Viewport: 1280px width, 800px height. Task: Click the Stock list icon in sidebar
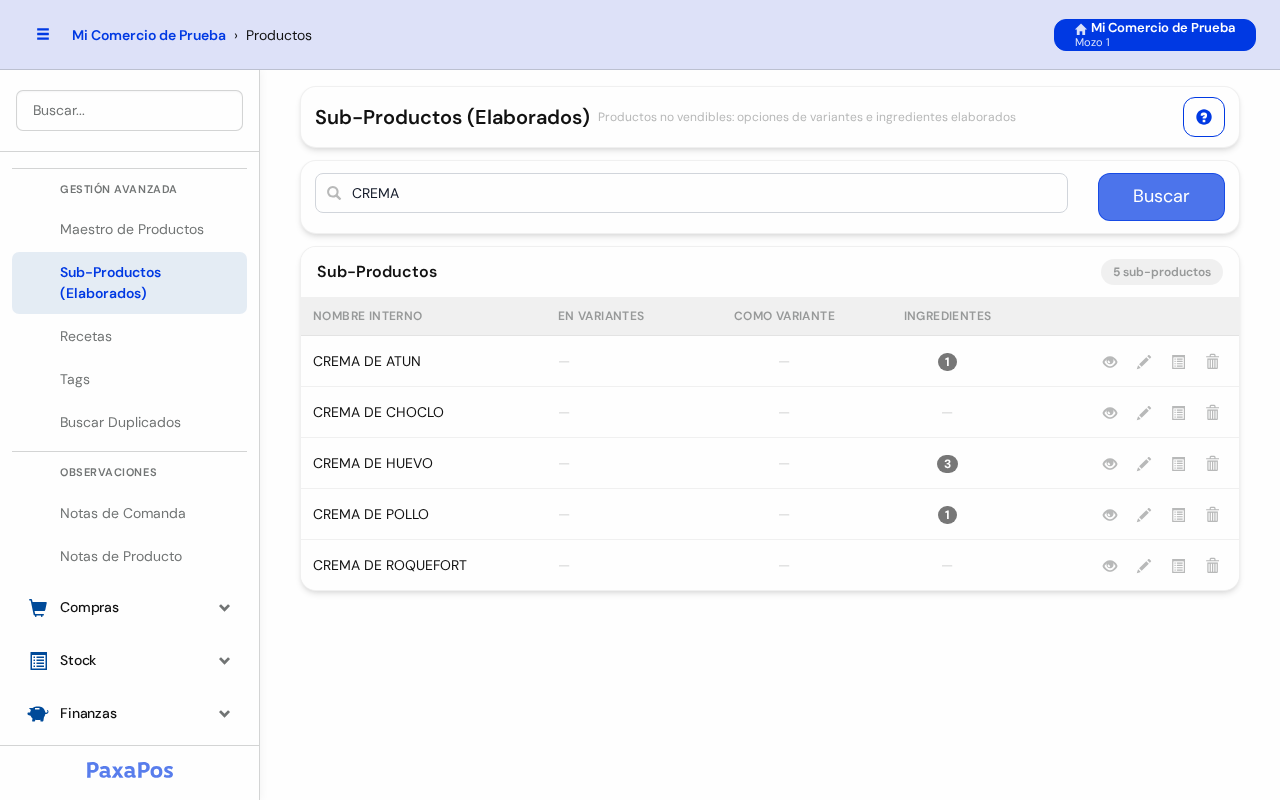click(38, 661)
